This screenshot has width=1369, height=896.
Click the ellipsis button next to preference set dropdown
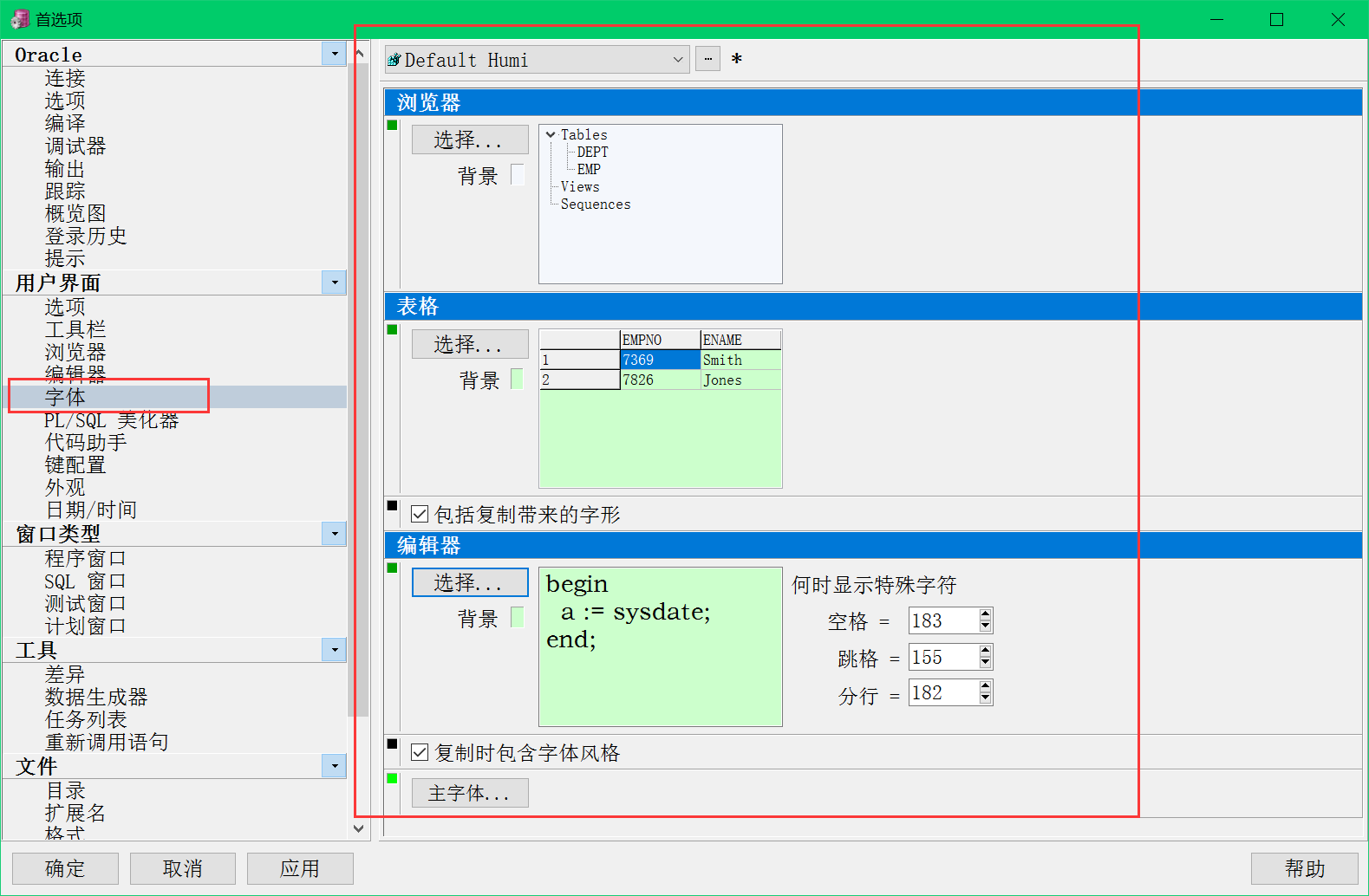pyautogui.click(x=707, y=59)
